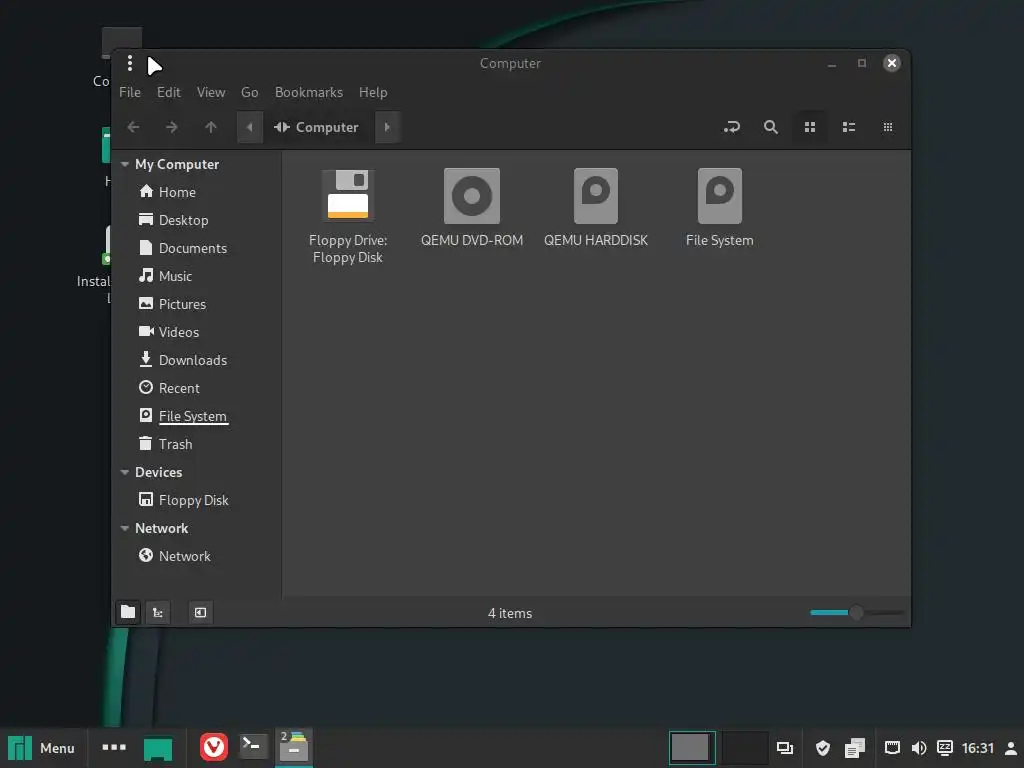Select Computer path bar button

317,127
